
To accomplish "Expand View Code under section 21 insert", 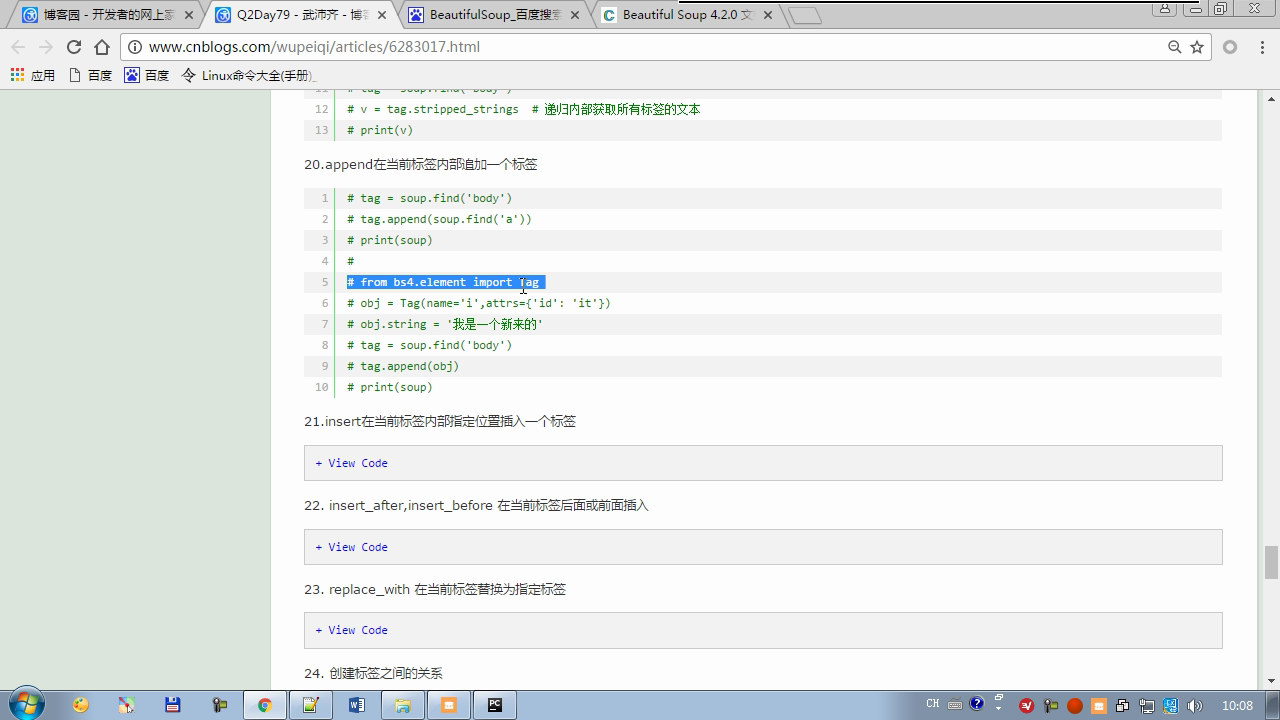I will 352,463.
